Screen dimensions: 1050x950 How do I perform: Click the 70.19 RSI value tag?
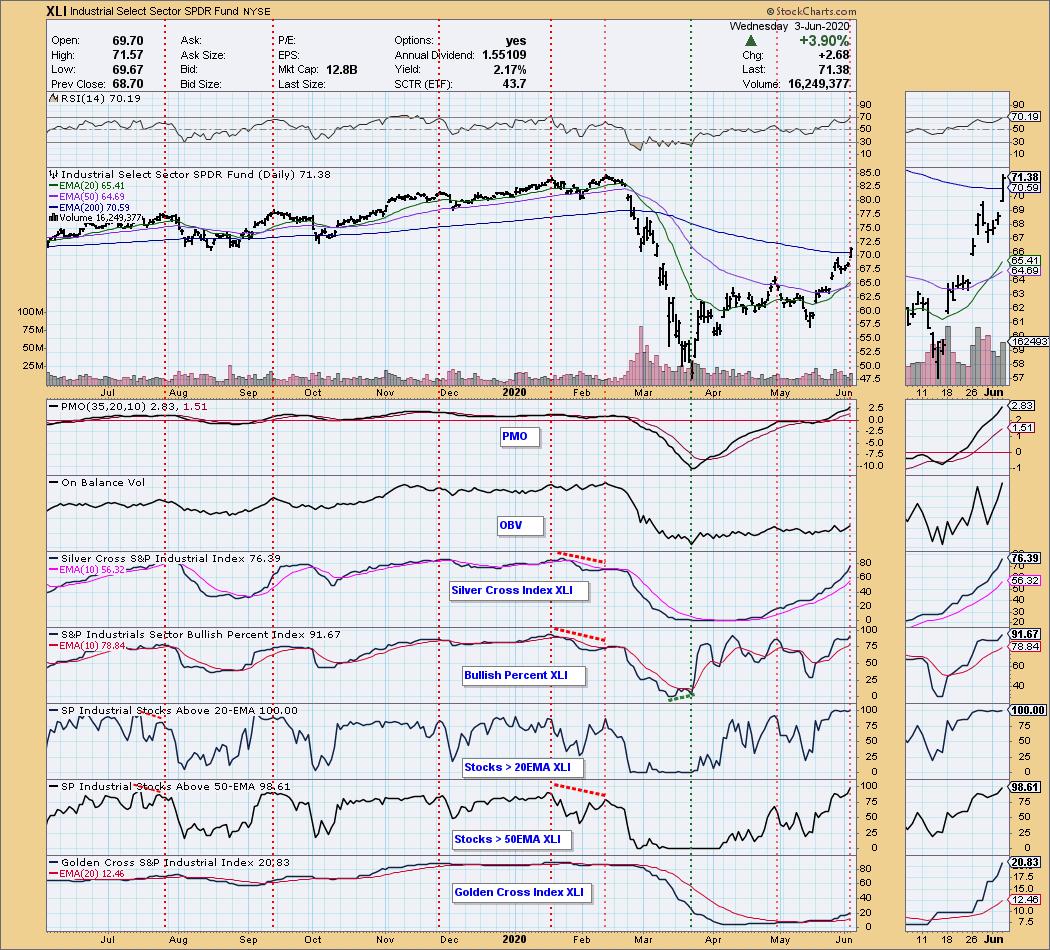pyautogui.click(x=1025, y=116)
